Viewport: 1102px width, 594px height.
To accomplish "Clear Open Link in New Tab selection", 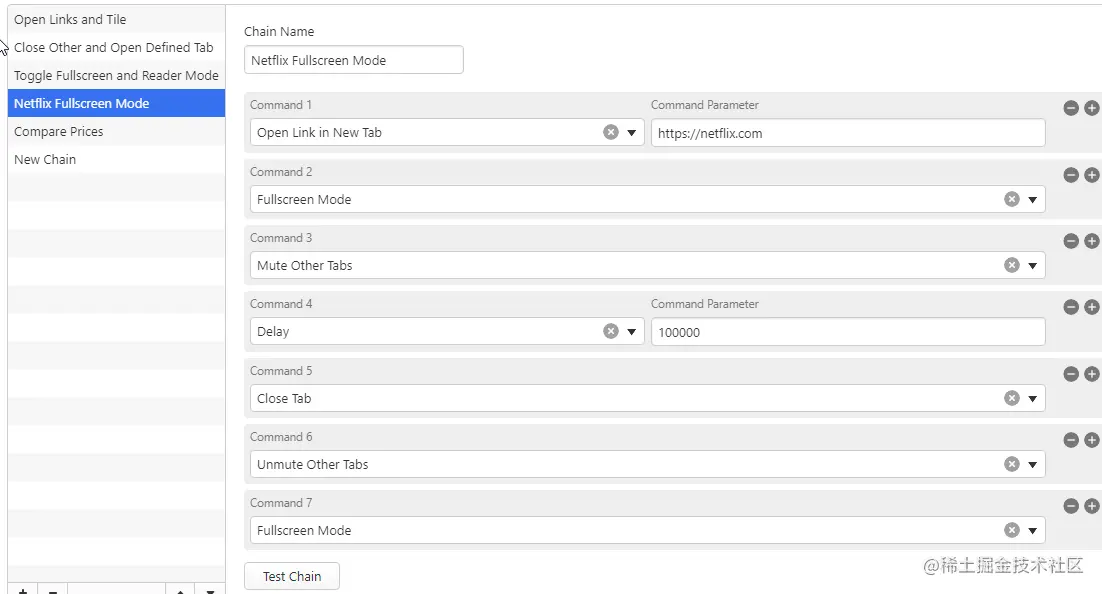I will 611,132.
